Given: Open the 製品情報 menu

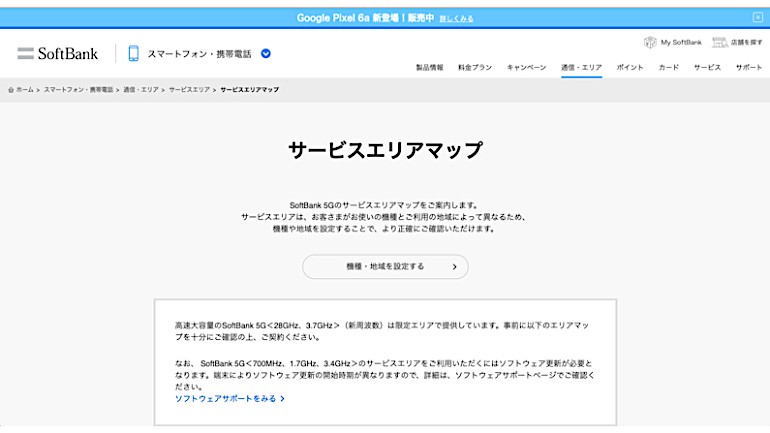Looking at the screenshot, I should click(429, 67).
